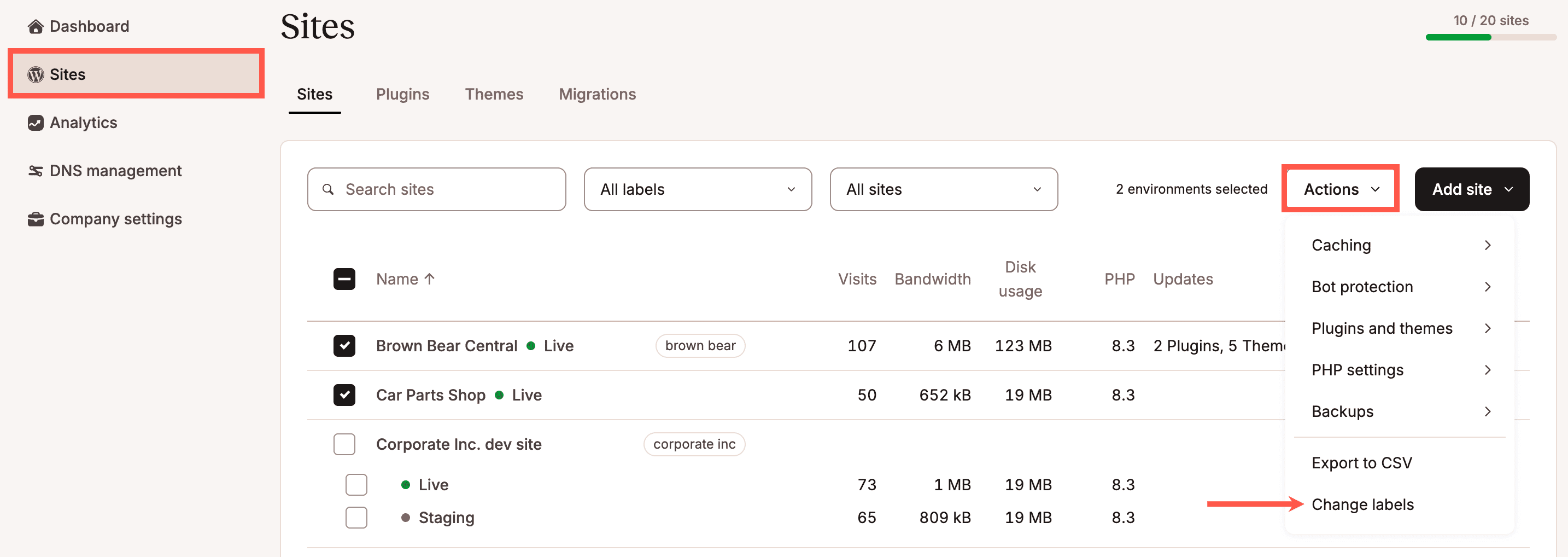Click the brown bear label tag
The width and height of the screenshot is (1568, 557).
pos(700,346)
